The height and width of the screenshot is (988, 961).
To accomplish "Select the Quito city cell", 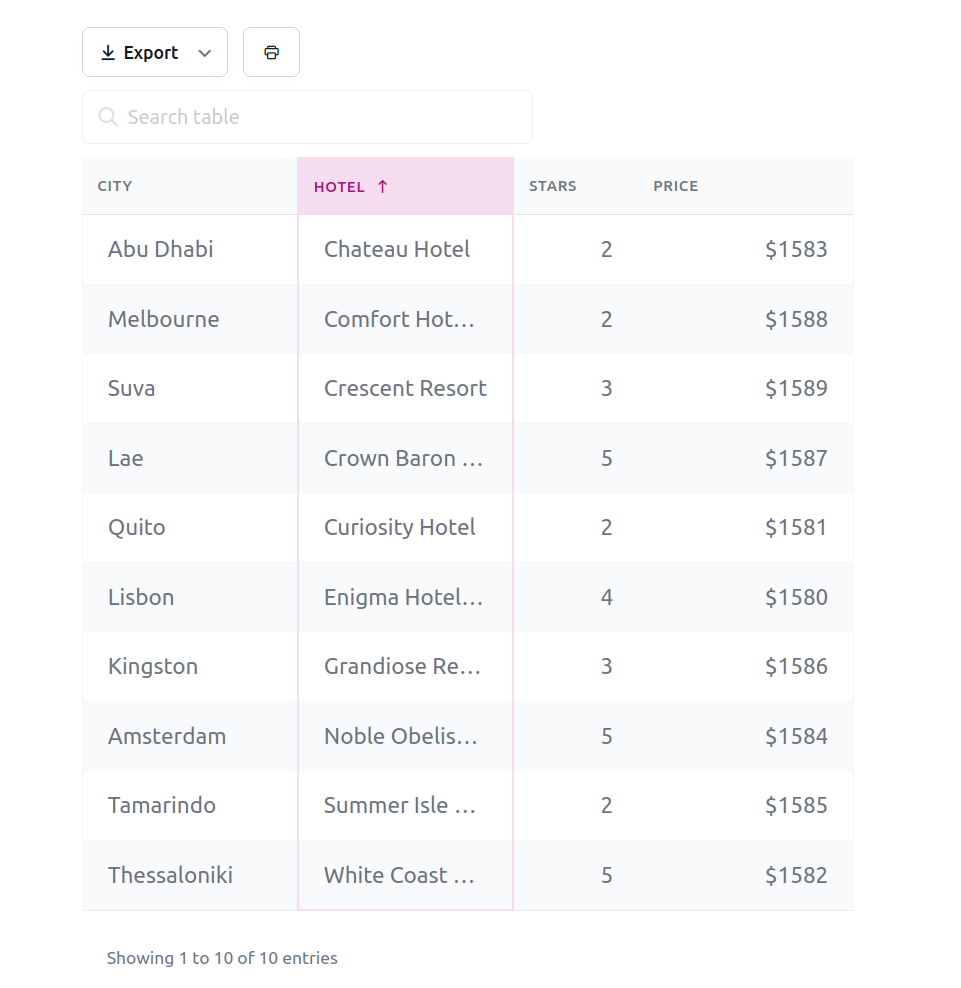I will [x=190, y=527].
